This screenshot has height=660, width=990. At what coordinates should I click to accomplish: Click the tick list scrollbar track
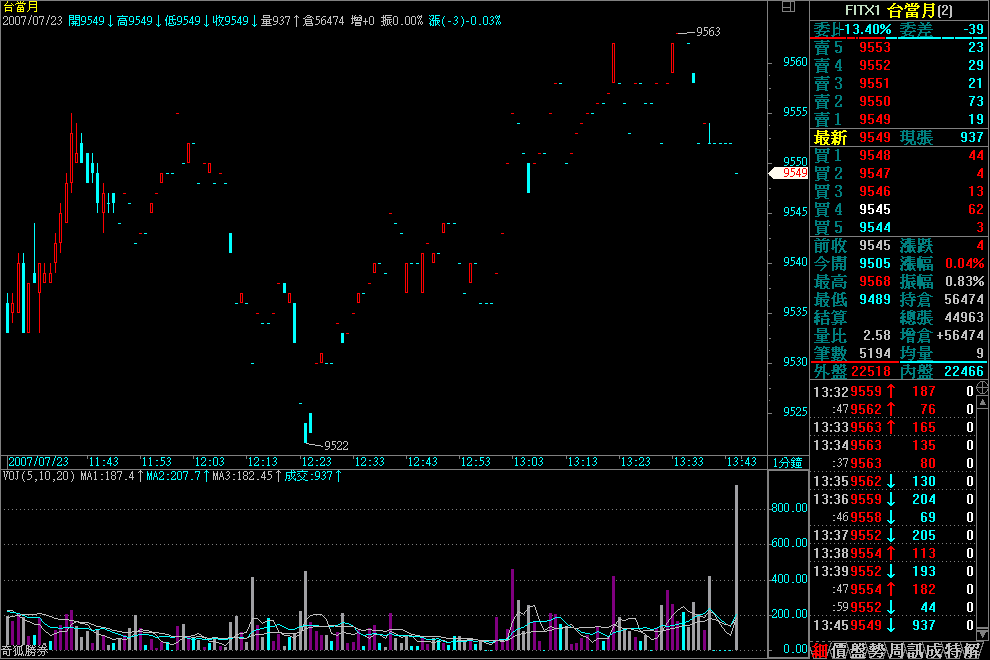[983, 520]
